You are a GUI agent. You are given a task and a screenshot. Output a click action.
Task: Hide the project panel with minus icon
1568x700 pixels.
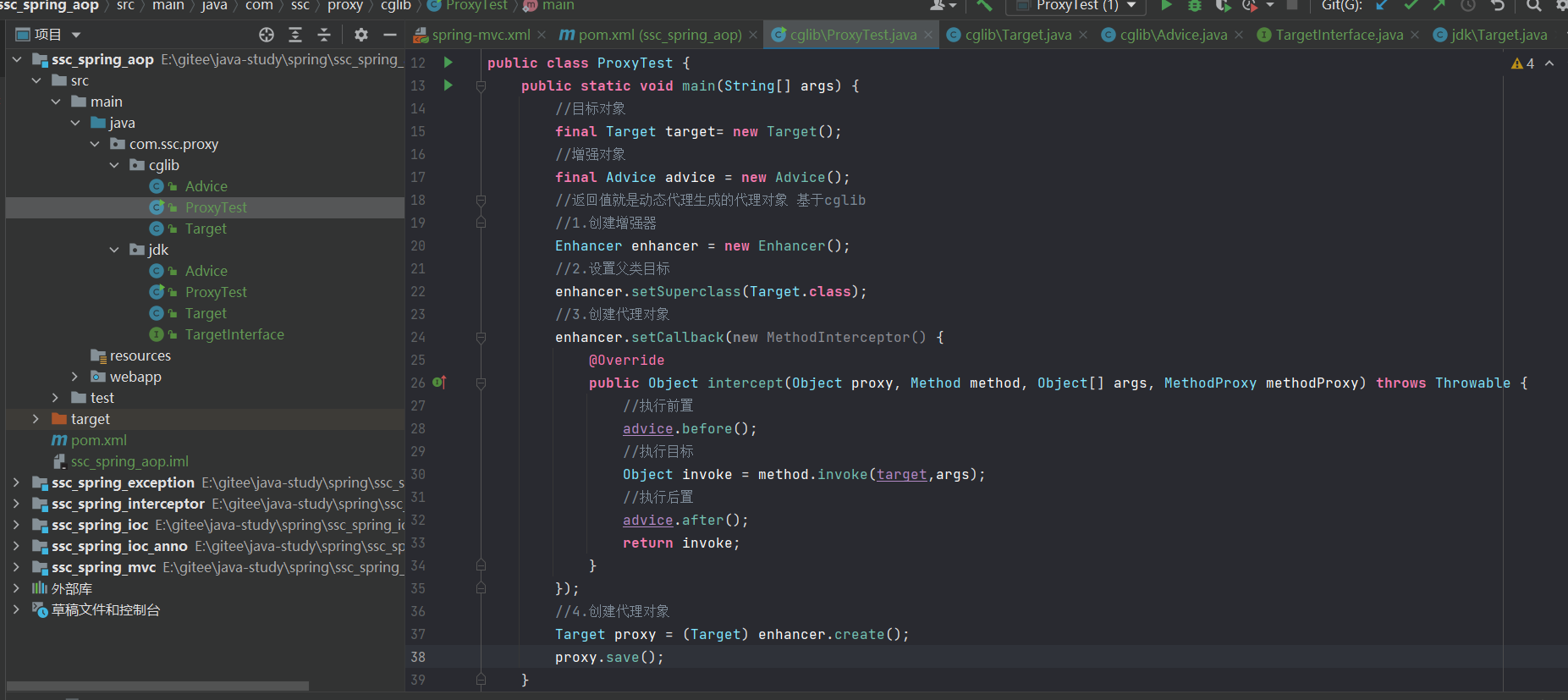point(390,35)
